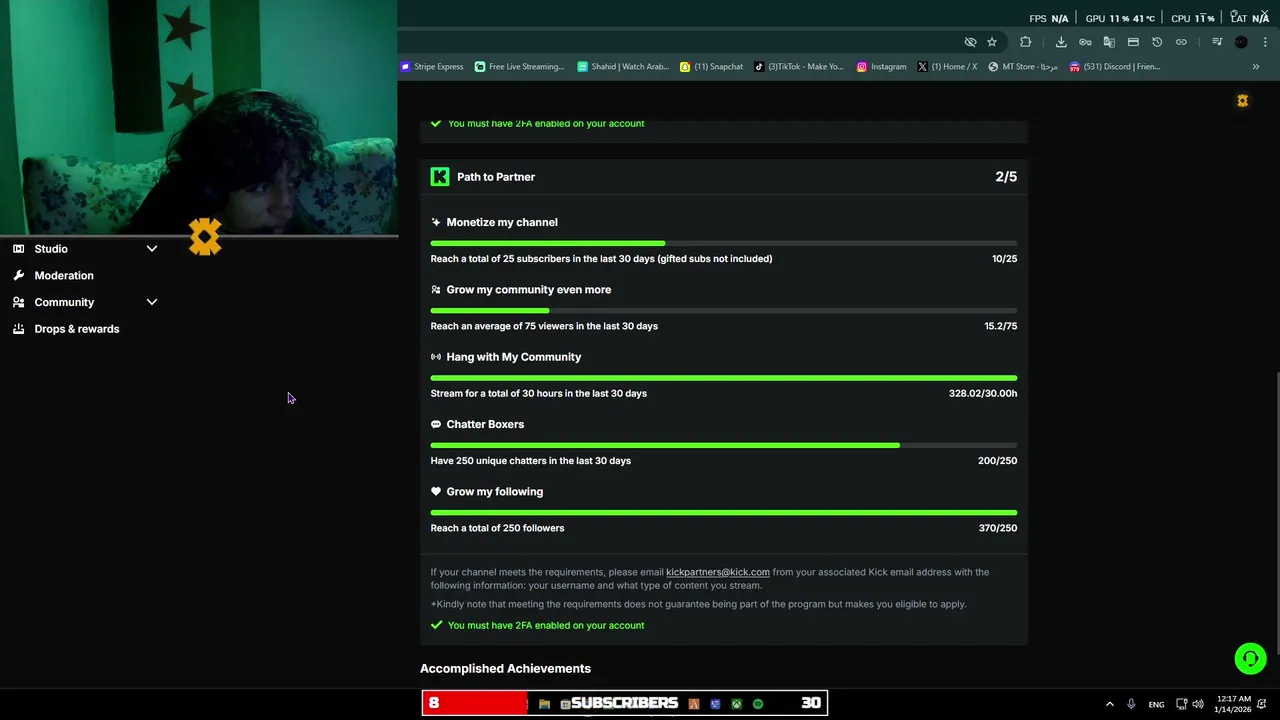Open the Snapchat bookmark
This screenshot has height=720, width=1280.
tap(712, 67)
